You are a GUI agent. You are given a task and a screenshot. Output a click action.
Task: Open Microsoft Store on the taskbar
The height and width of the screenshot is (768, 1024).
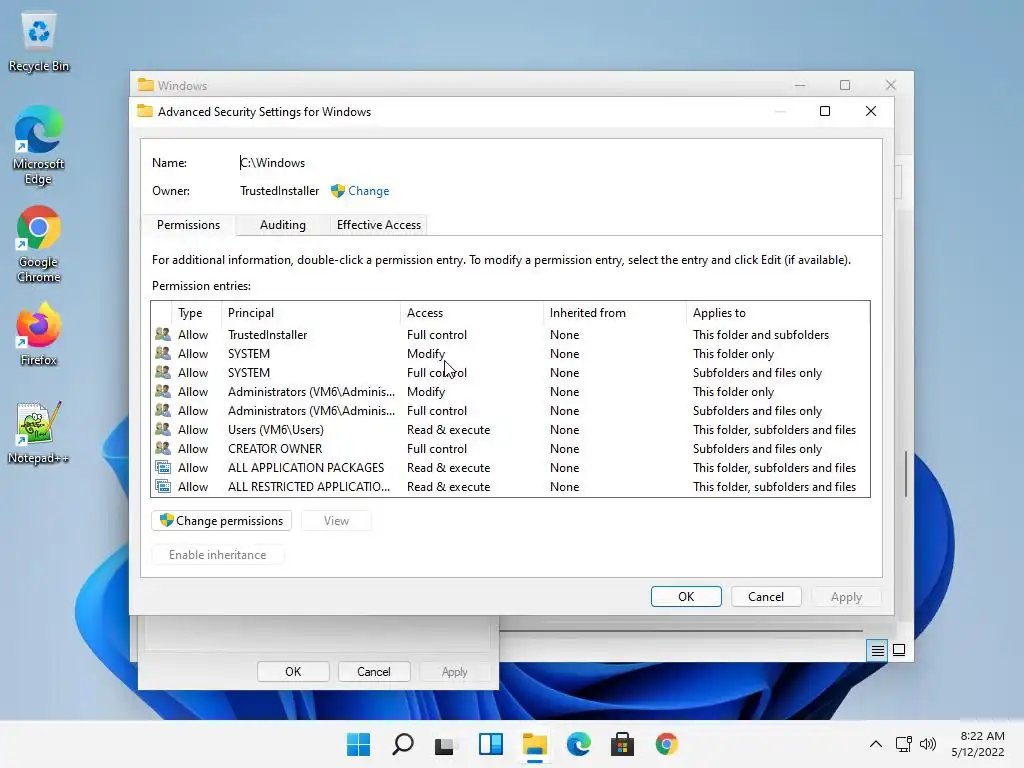pyautogui.click(x=622, y=744)
